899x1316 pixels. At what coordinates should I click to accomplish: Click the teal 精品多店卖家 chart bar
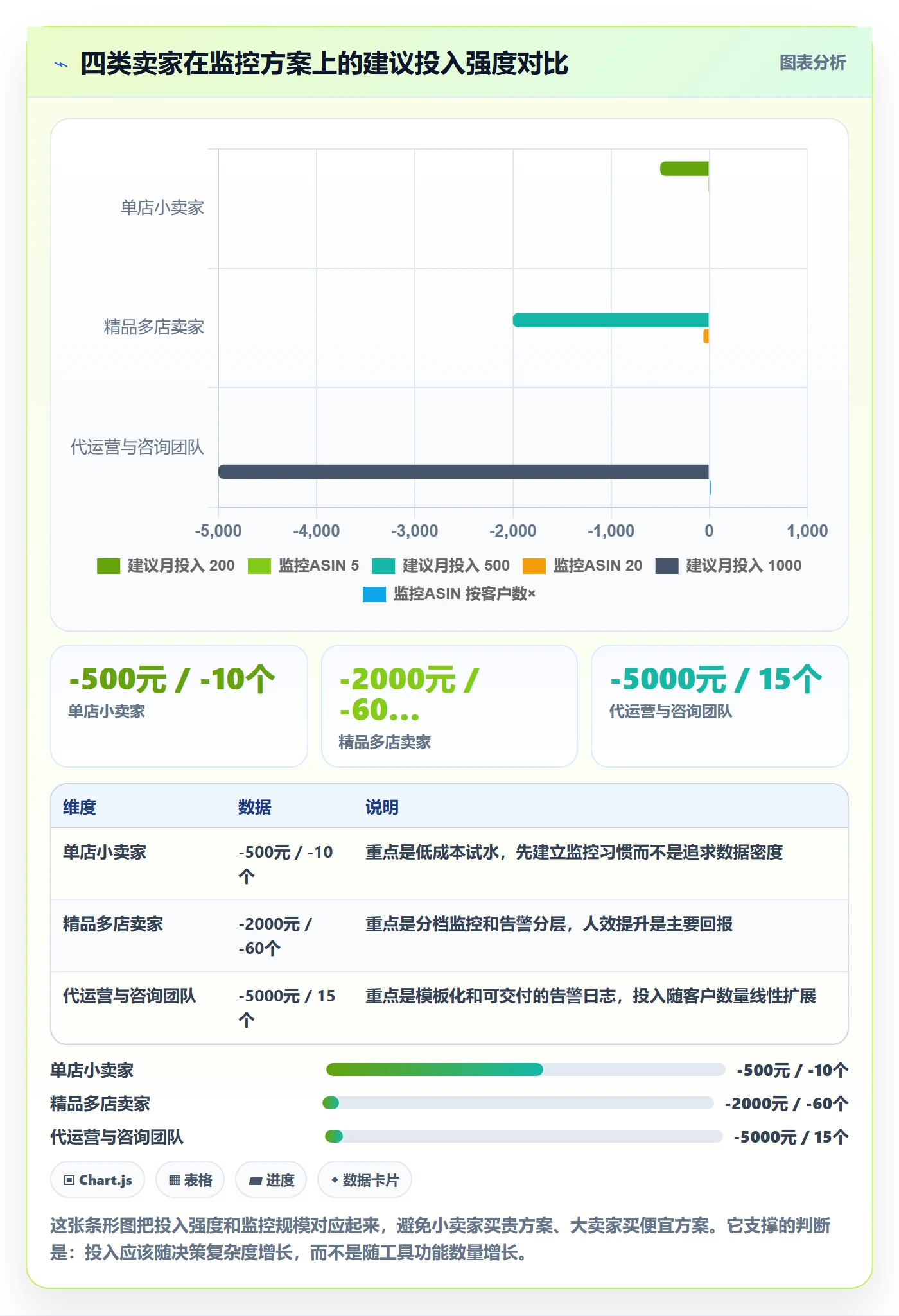pos(611,320)
